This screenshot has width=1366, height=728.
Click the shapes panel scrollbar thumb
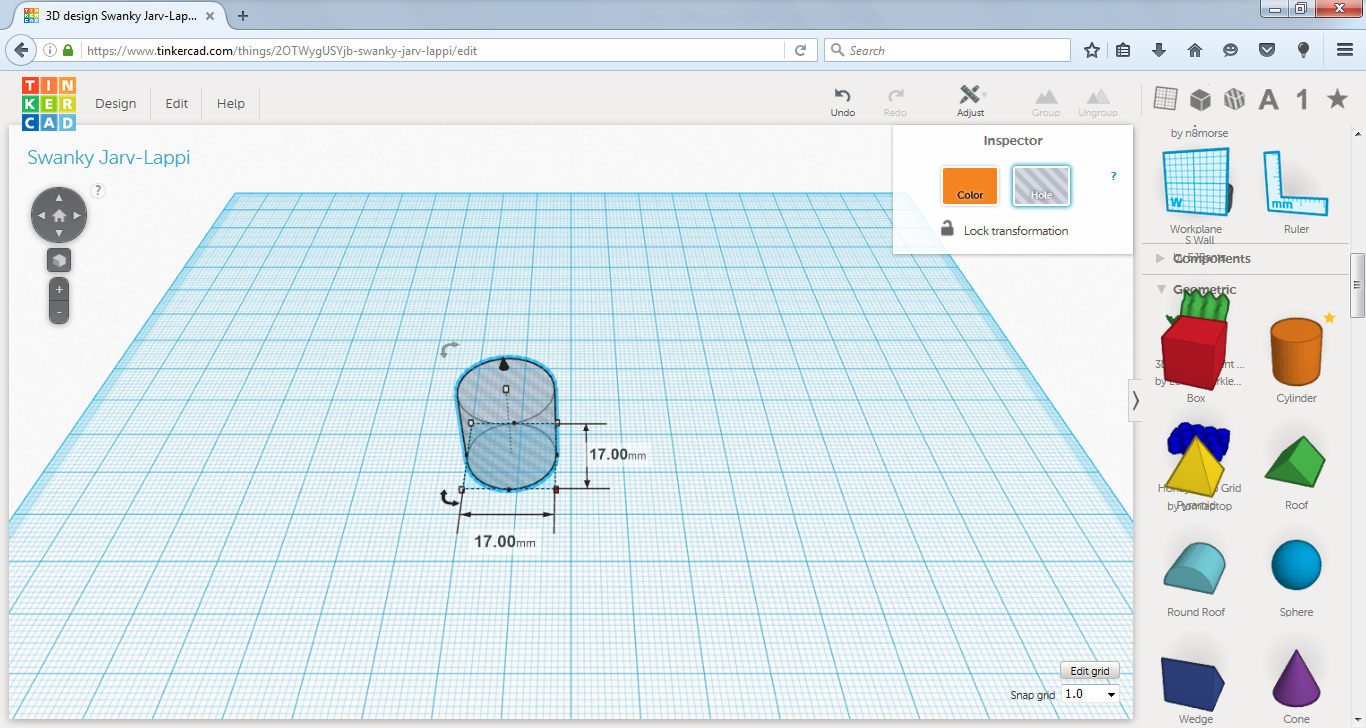[x=1358, y=285]
